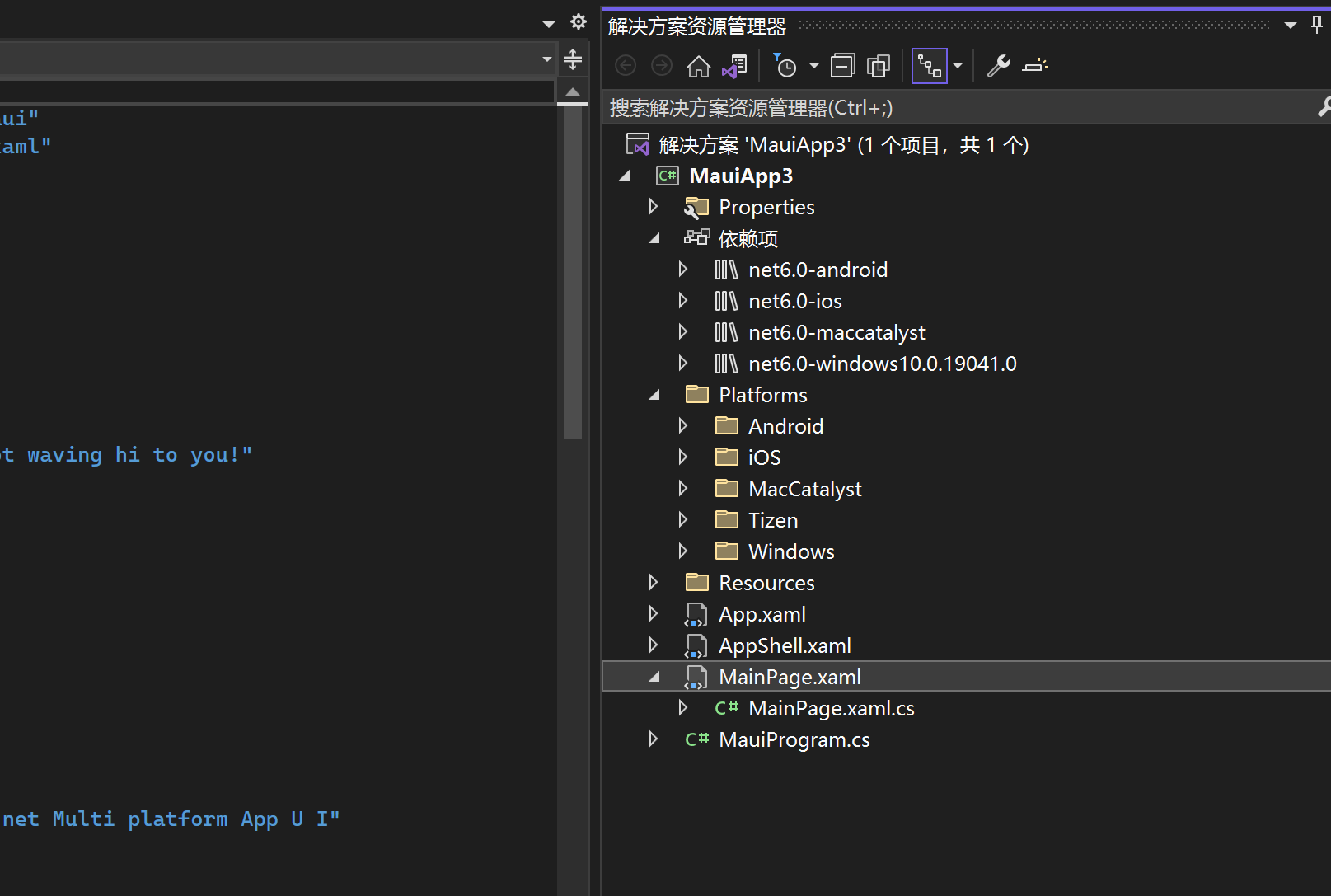
Task: Expand the net6.0-maccatalyst dependency
Action: [x=683, y=331]
